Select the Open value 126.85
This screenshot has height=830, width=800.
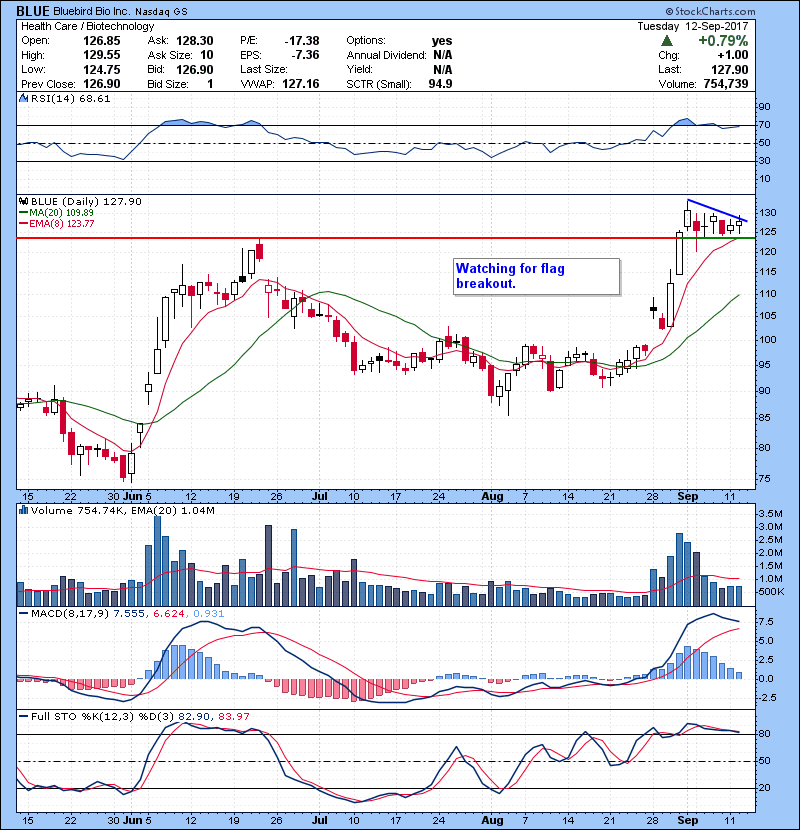(x=102, y=41)
